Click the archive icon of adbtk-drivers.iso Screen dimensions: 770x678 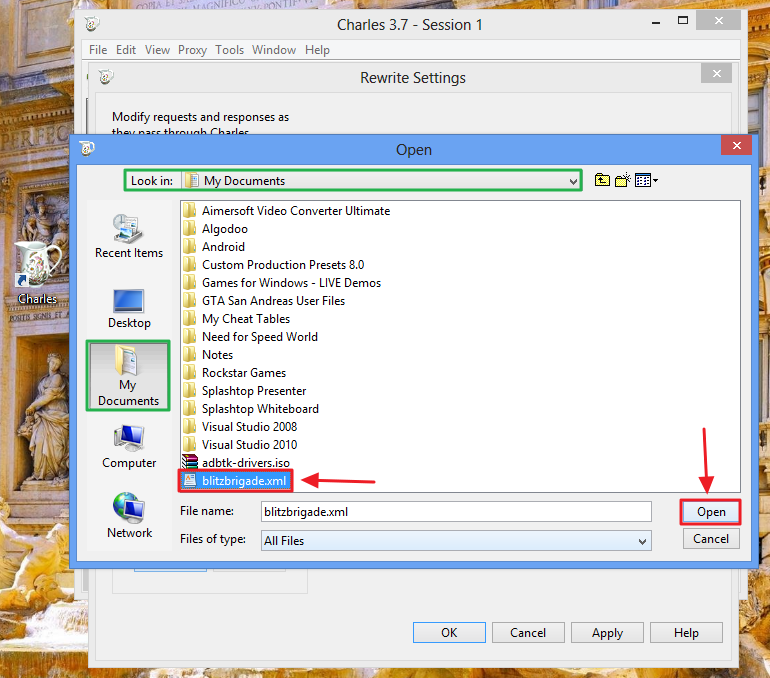[x=190, y=462]
